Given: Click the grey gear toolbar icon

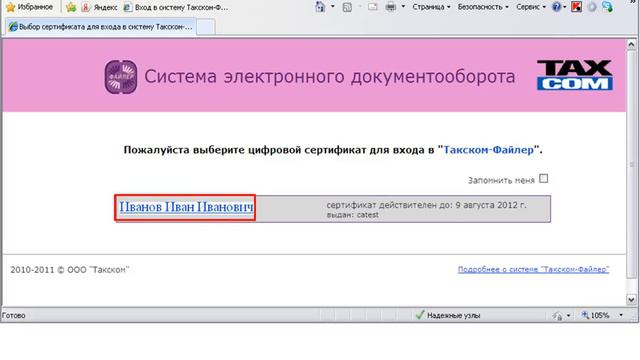Looking at the screenshot, I should tap(592, 7).
